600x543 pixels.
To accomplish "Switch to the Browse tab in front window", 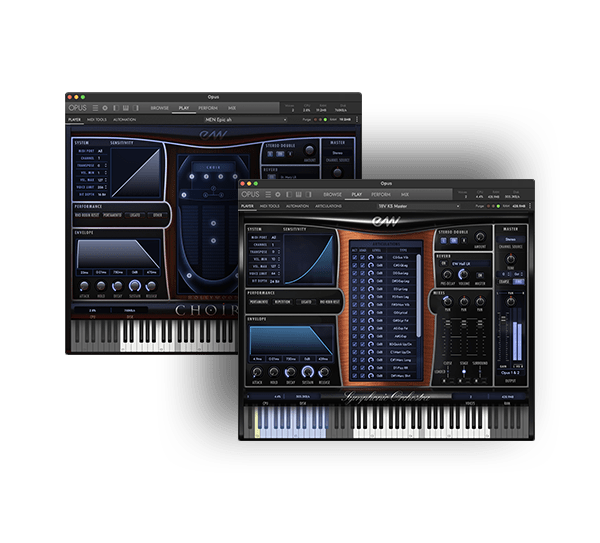I will (332, 194).
